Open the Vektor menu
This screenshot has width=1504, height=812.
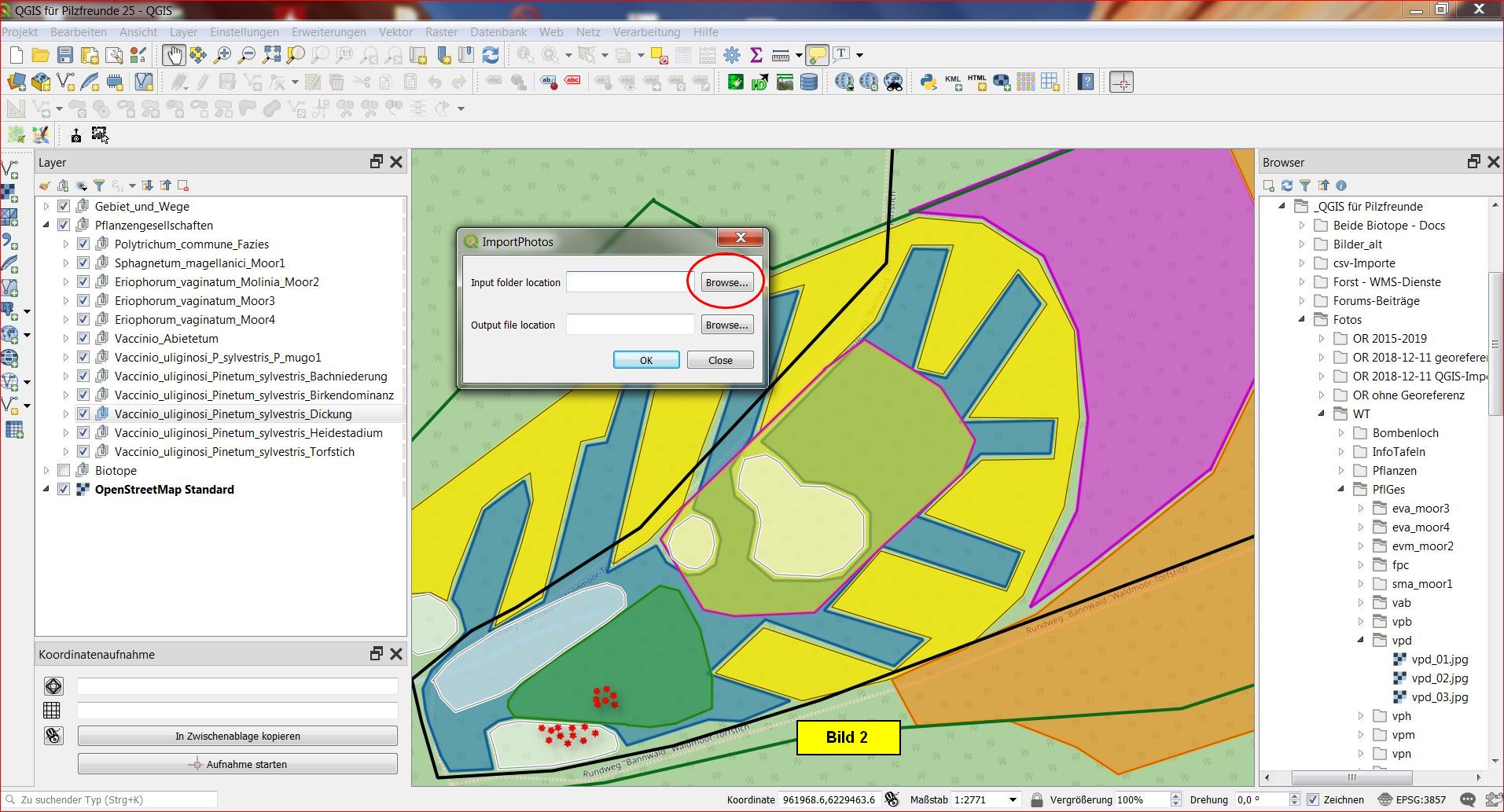(395, 32)
